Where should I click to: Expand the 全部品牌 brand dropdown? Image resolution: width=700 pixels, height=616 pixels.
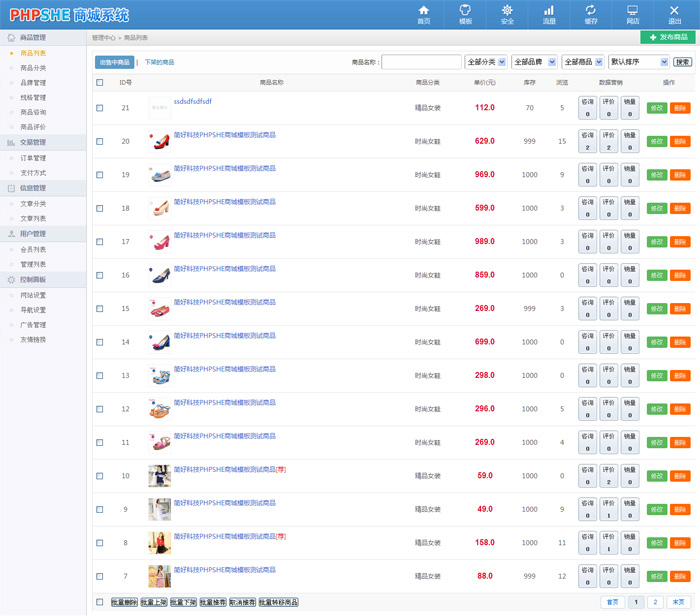click(534, 62)
